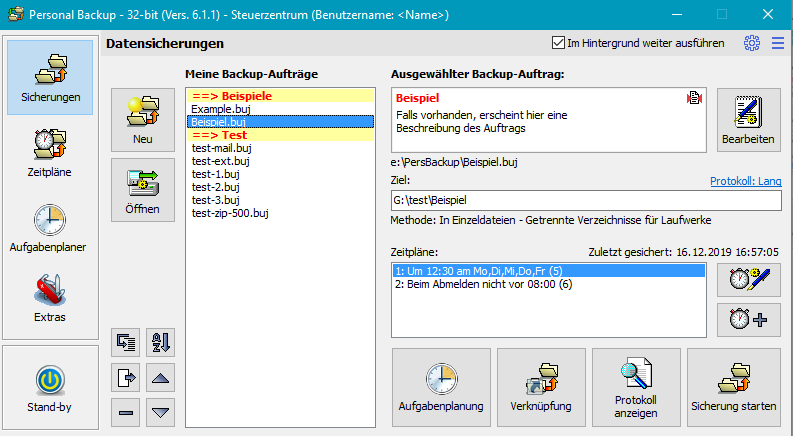Open the Zeitpläne section
This screenshot has height=436, width=793.
pos(50,153)
